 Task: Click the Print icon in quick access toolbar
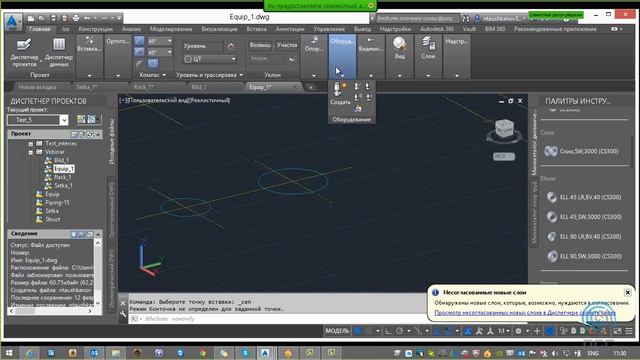[x=76, y=18]
